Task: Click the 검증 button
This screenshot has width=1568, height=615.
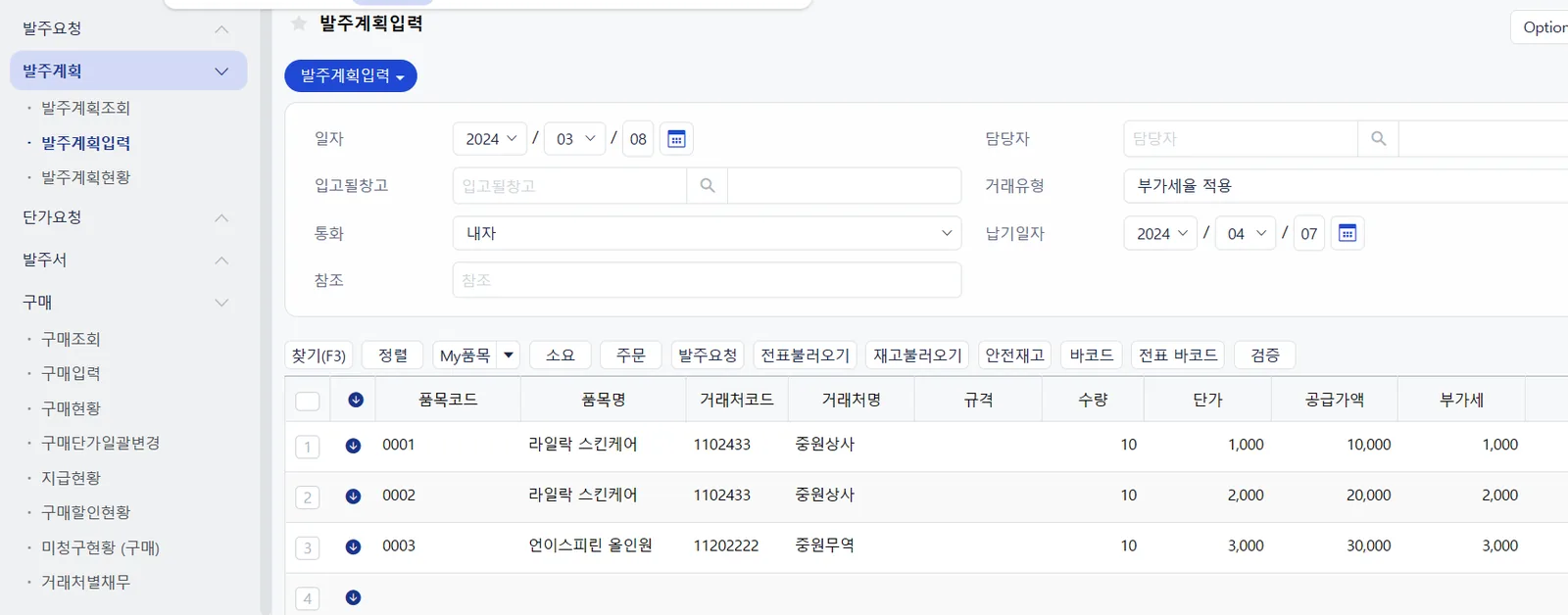Action: point(1265,355)
